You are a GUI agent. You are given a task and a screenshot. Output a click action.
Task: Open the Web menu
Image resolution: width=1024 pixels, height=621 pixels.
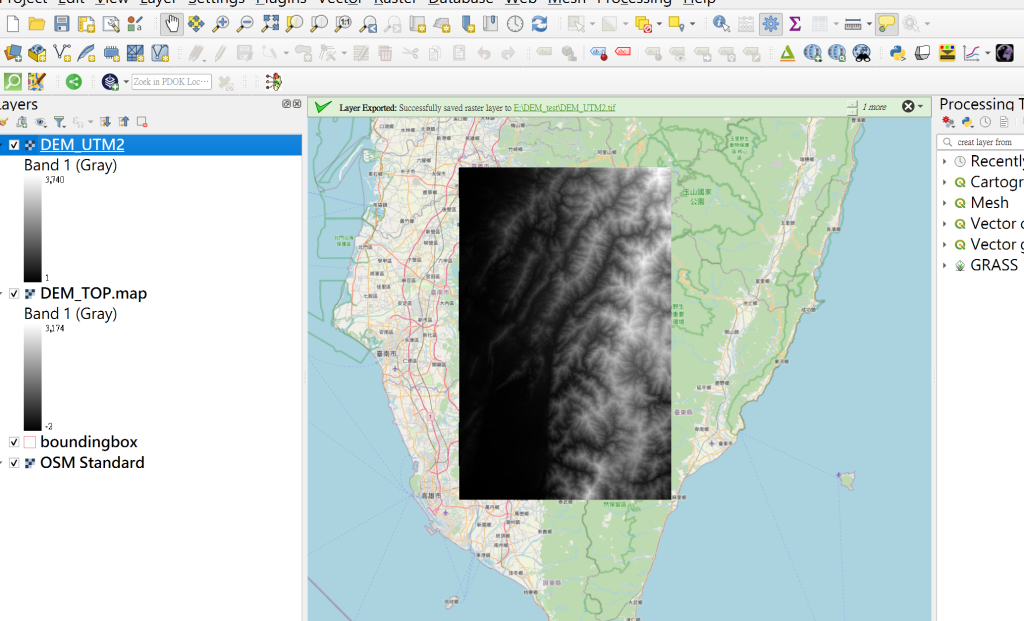click(x=520, y=2)
